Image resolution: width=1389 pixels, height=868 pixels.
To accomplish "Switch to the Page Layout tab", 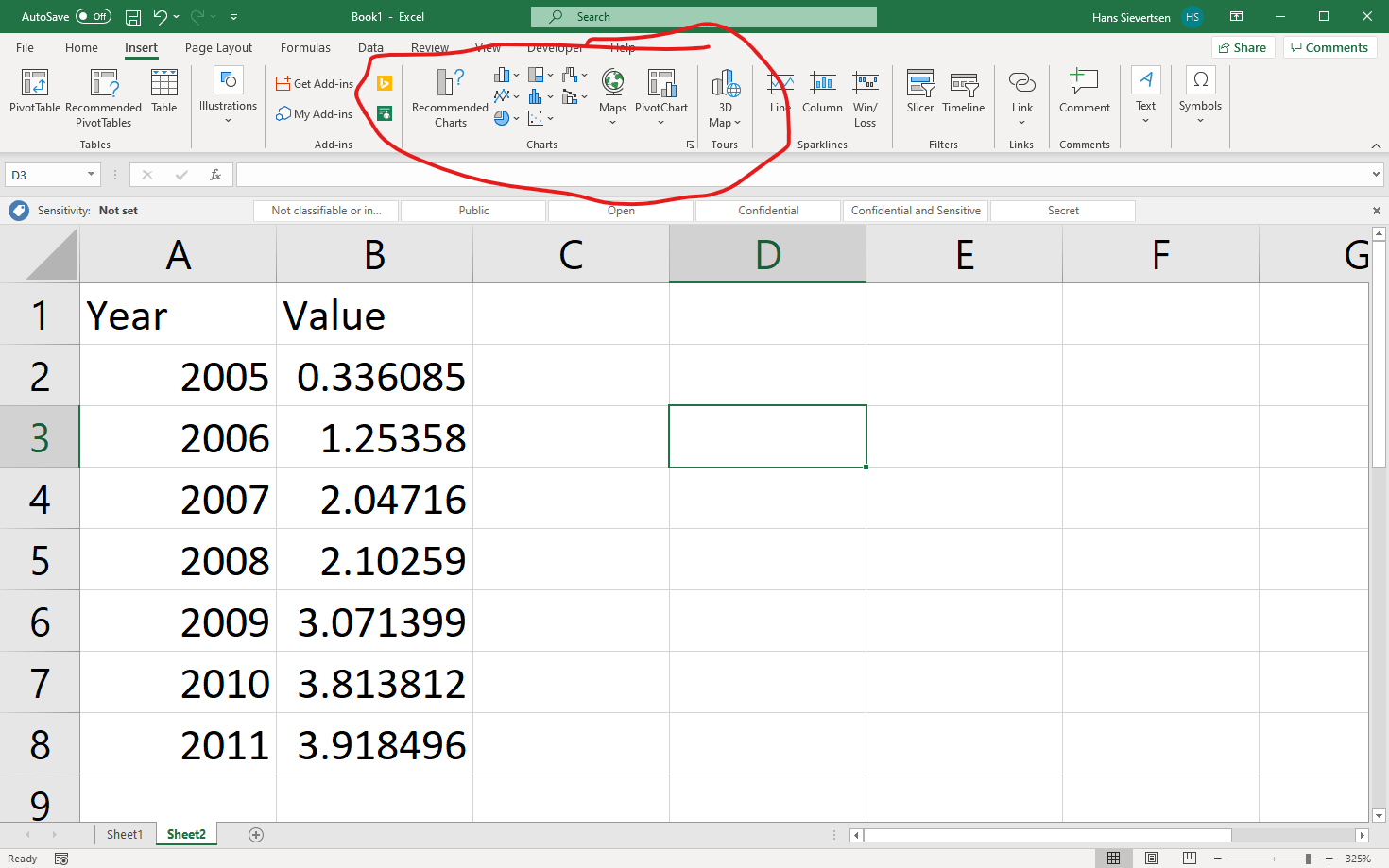I will click(218, 48).
